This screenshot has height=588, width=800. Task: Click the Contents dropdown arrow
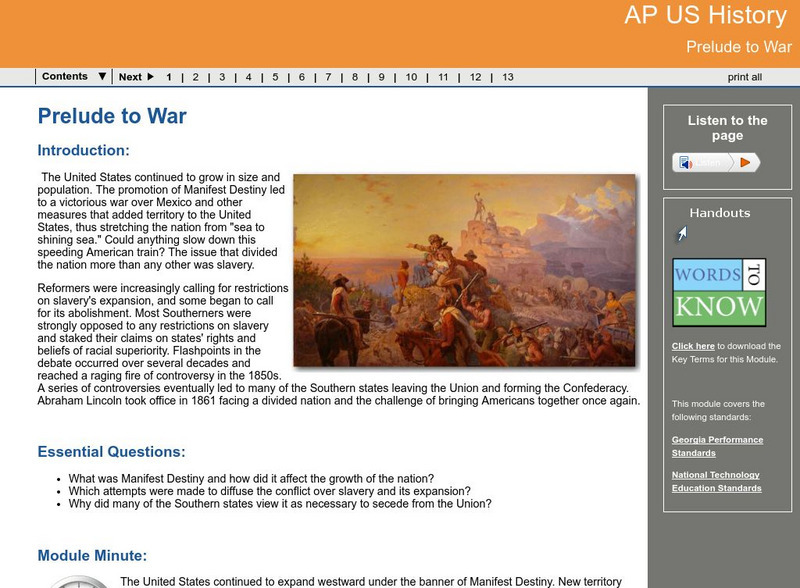[x=102, y=77]
